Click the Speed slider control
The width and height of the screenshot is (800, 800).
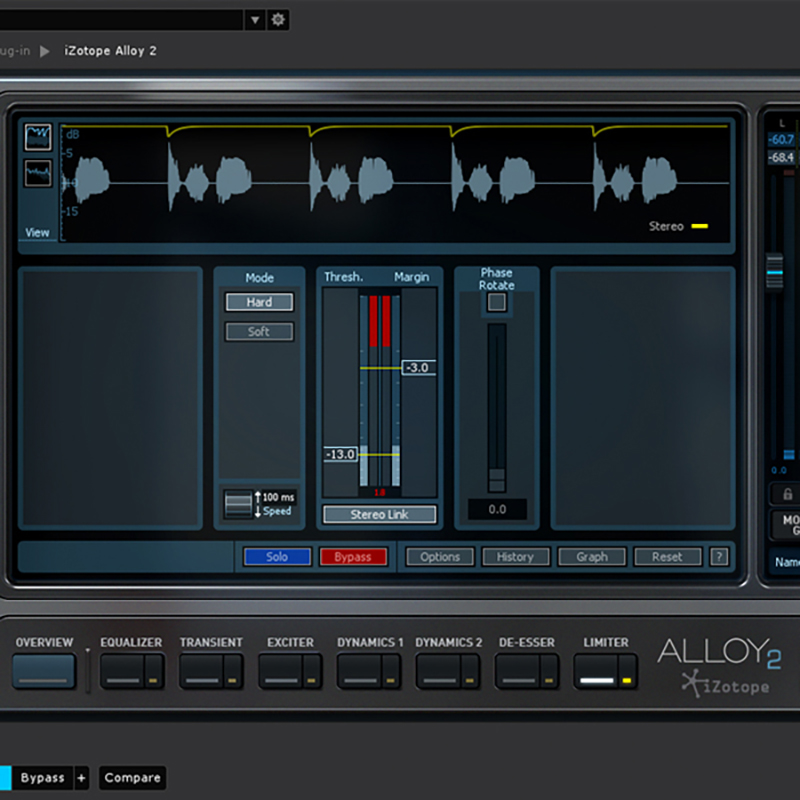[x=238, y=504]
